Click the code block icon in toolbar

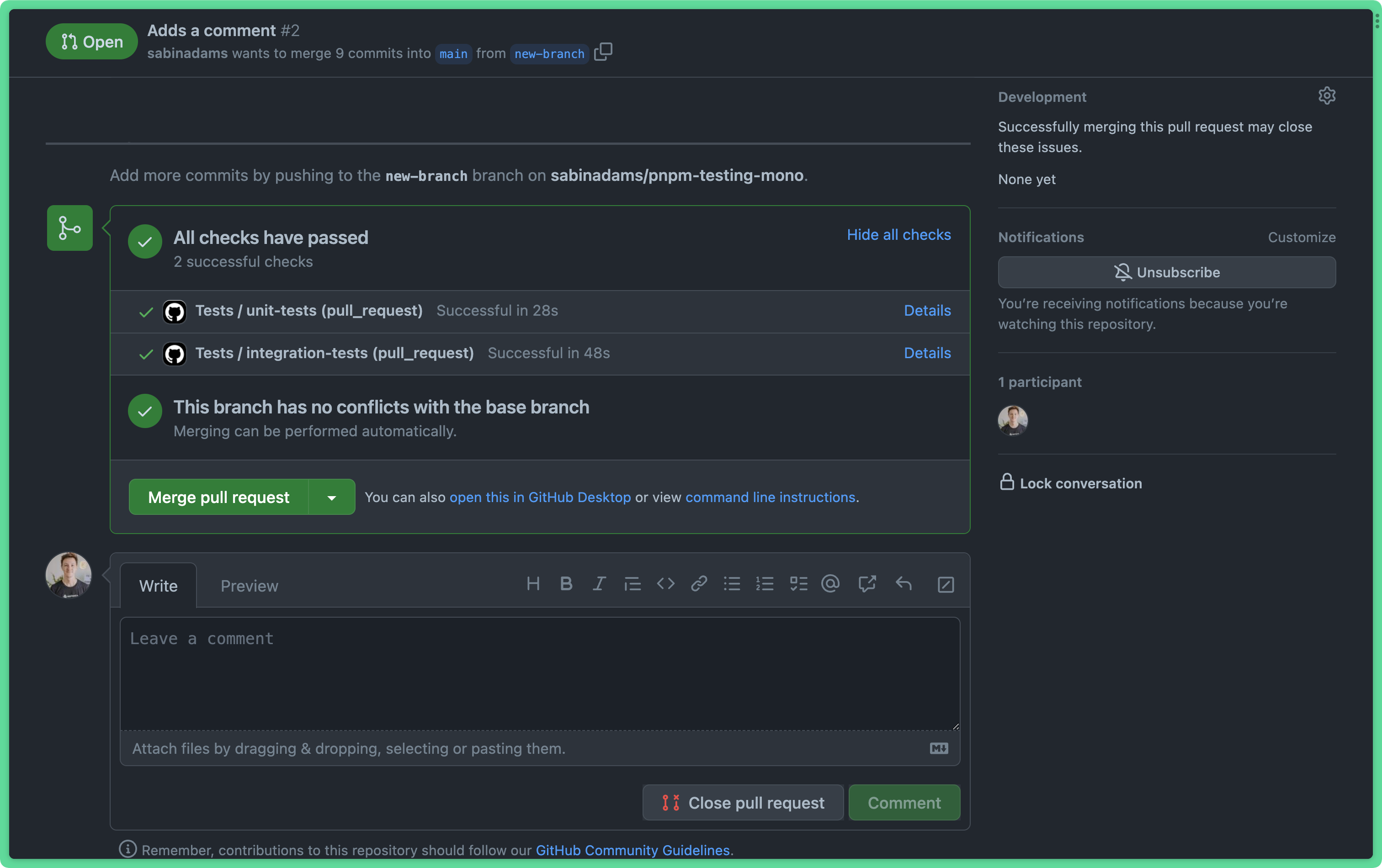(x=665, y=584)
